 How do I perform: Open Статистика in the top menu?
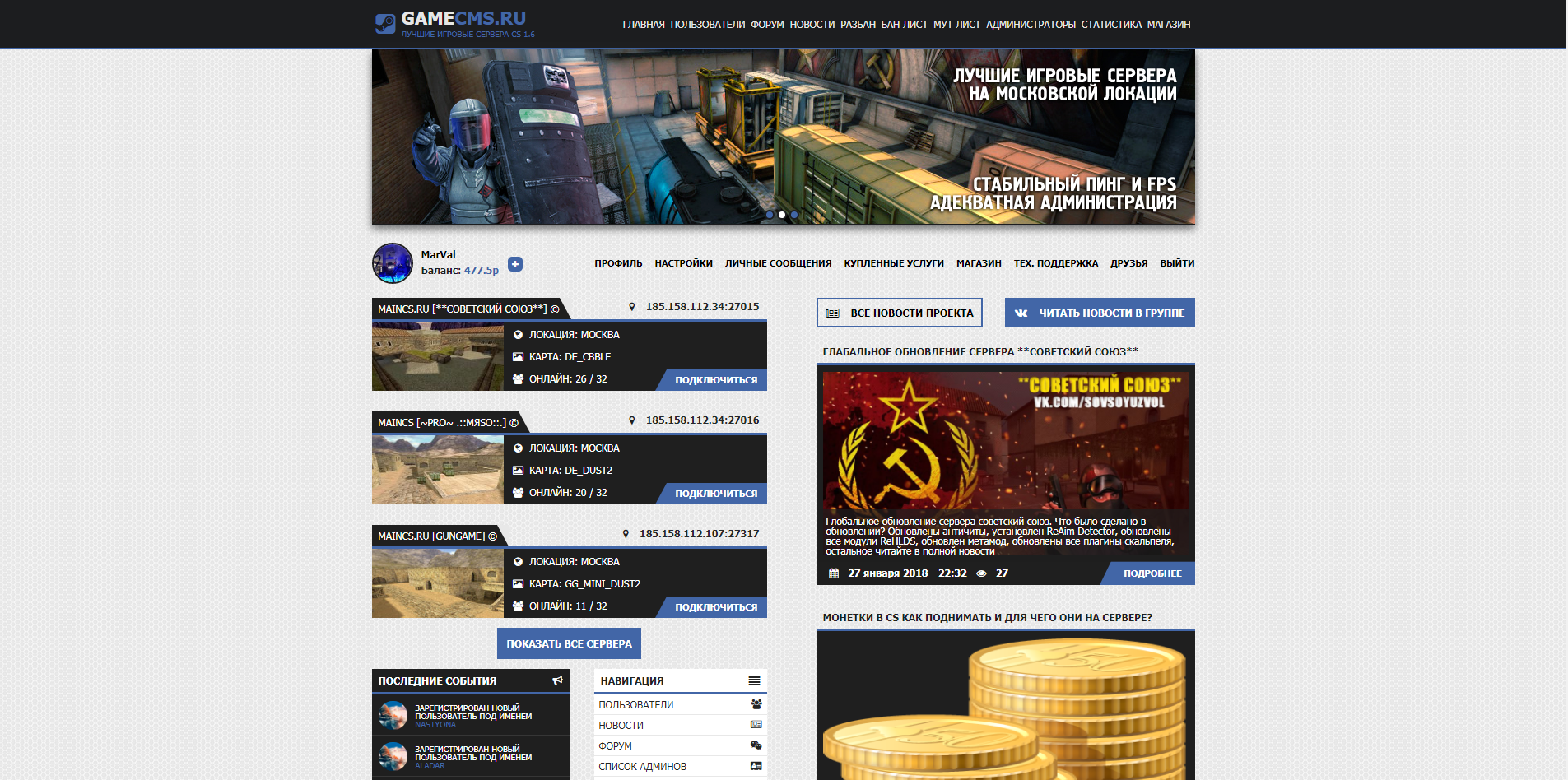coord(1111,25)
